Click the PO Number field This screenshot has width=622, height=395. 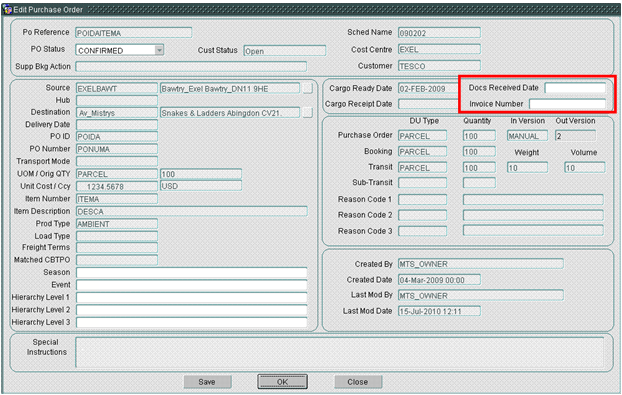pos(117,149)
